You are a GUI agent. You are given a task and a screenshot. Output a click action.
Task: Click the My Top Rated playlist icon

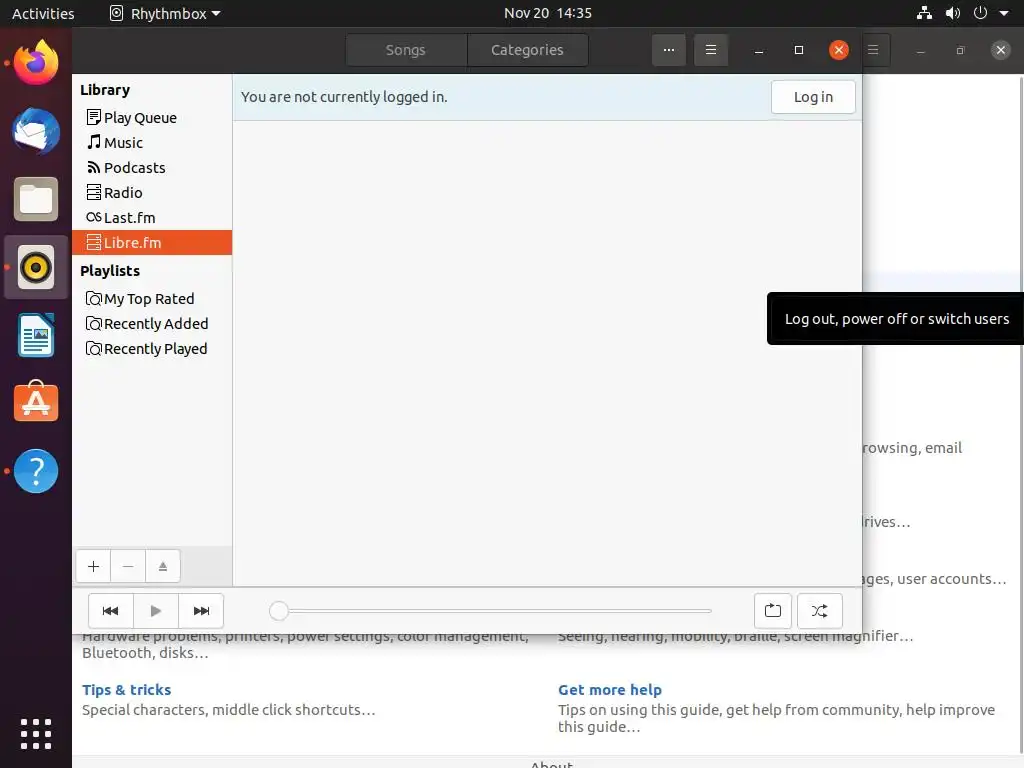point(94,298)
